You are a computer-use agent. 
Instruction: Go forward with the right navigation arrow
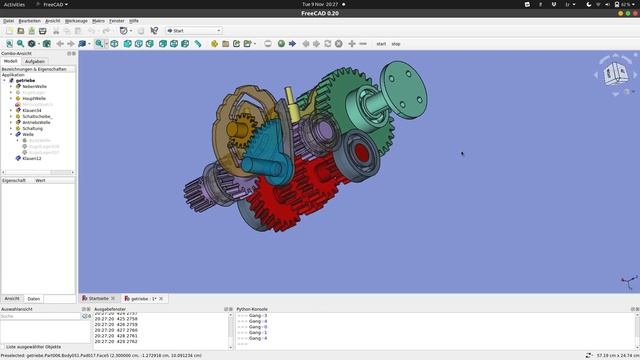point(71,44)
